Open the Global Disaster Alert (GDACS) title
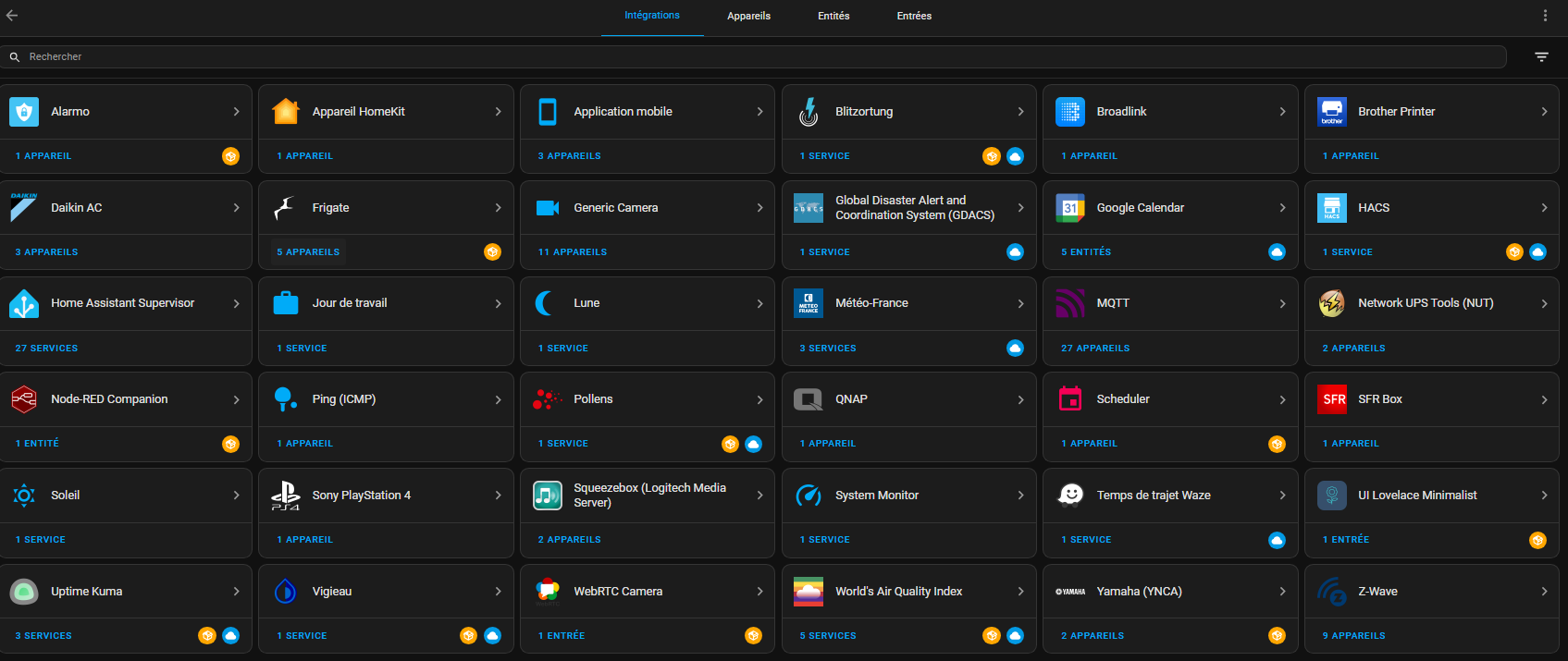The image size is (1568, 661). (x=915, y=208)
